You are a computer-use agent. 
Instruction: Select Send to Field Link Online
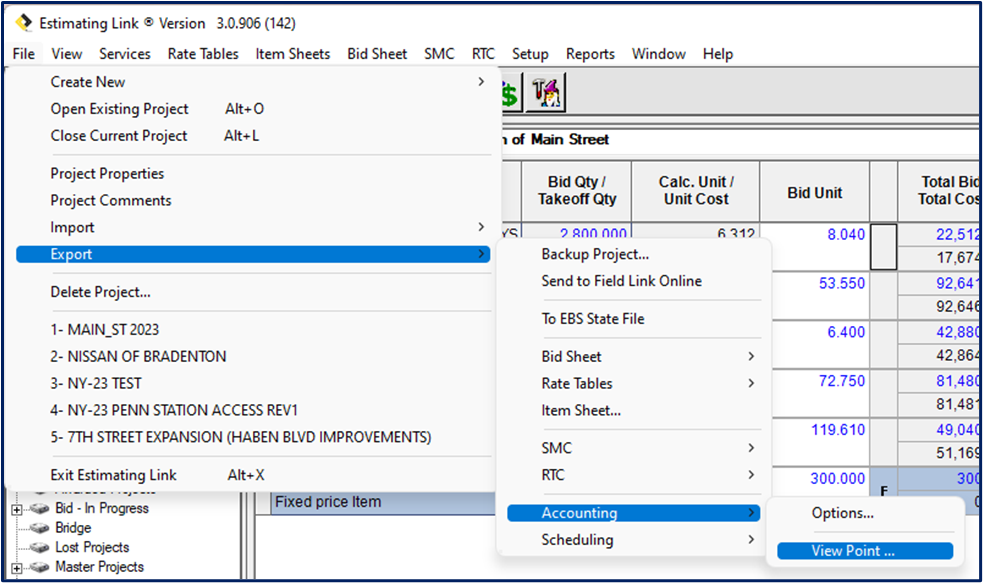[633, 281]
